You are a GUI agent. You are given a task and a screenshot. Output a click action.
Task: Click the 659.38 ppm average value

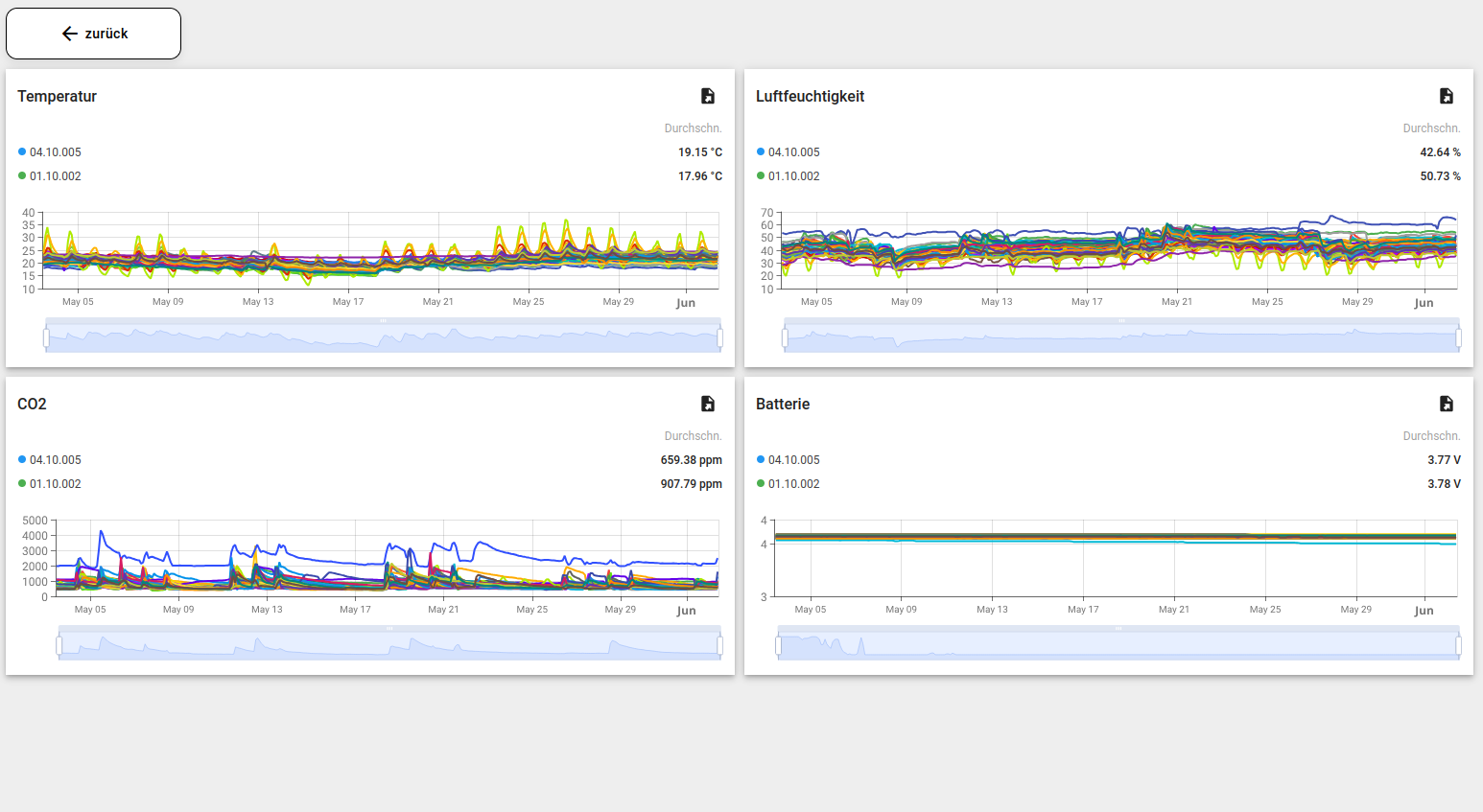[x=692, y=460]
